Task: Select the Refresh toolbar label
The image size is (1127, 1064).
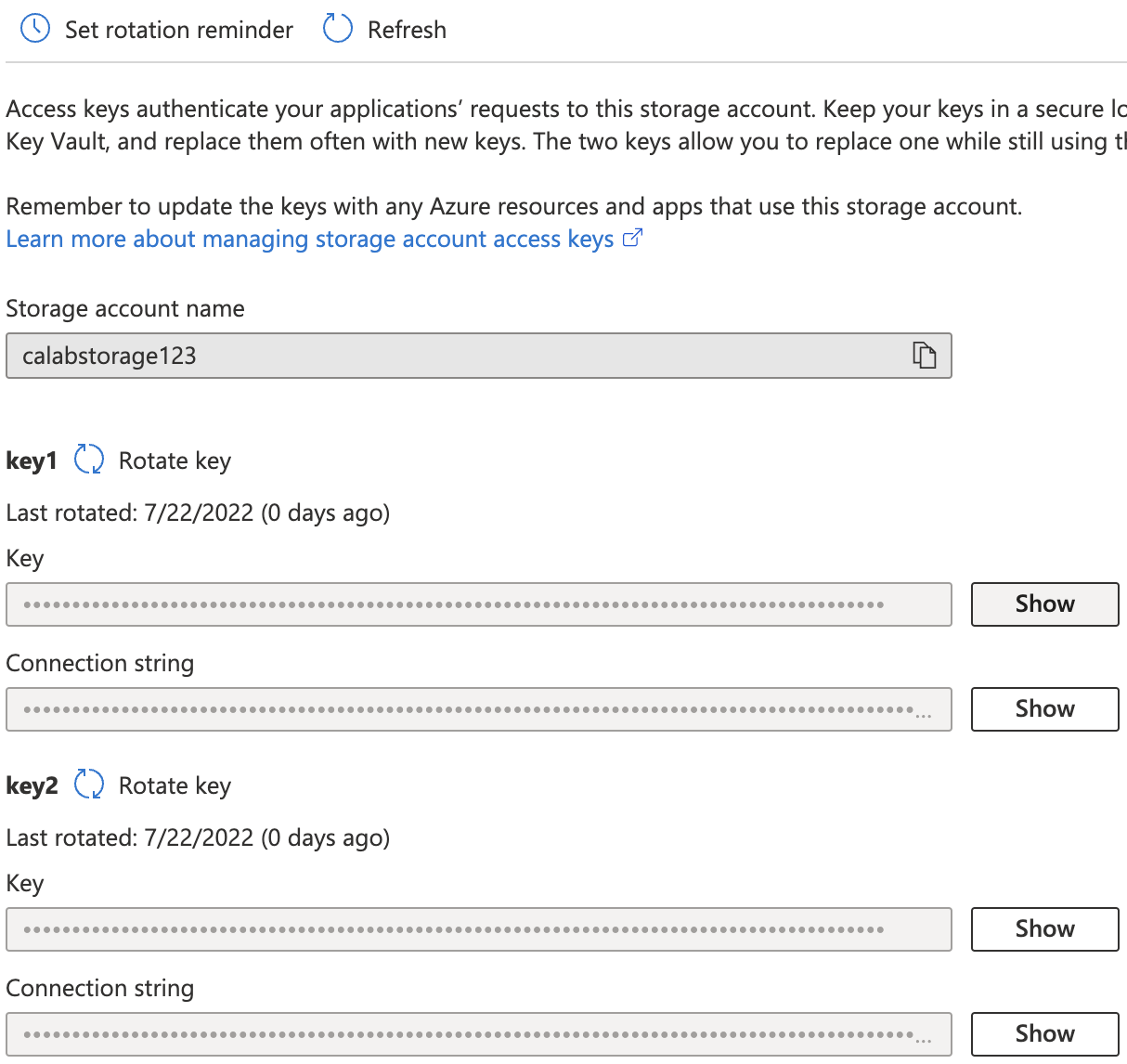Action: (407, 30)
